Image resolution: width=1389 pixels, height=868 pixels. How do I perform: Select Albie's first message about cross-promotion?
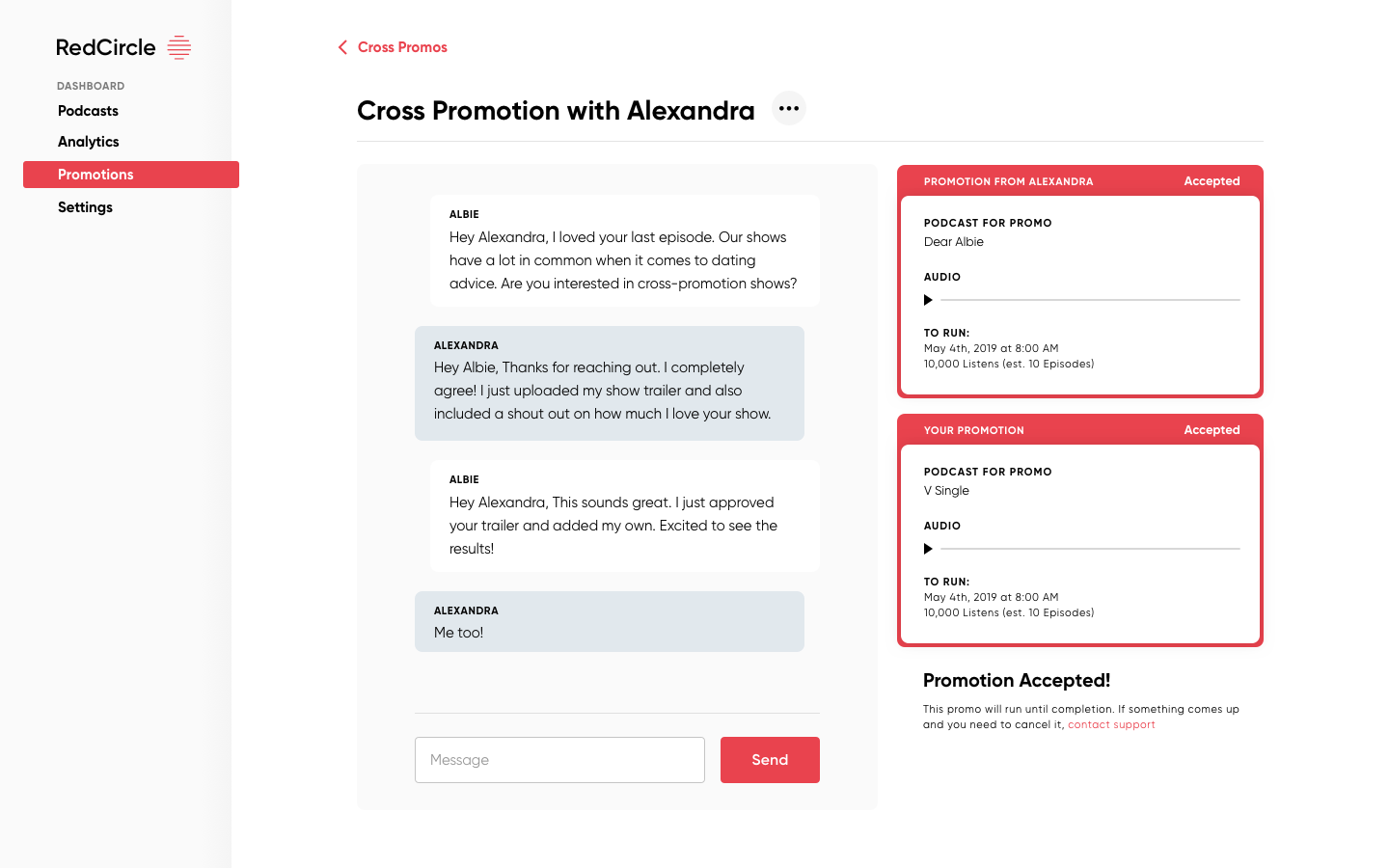coord(624,251)
